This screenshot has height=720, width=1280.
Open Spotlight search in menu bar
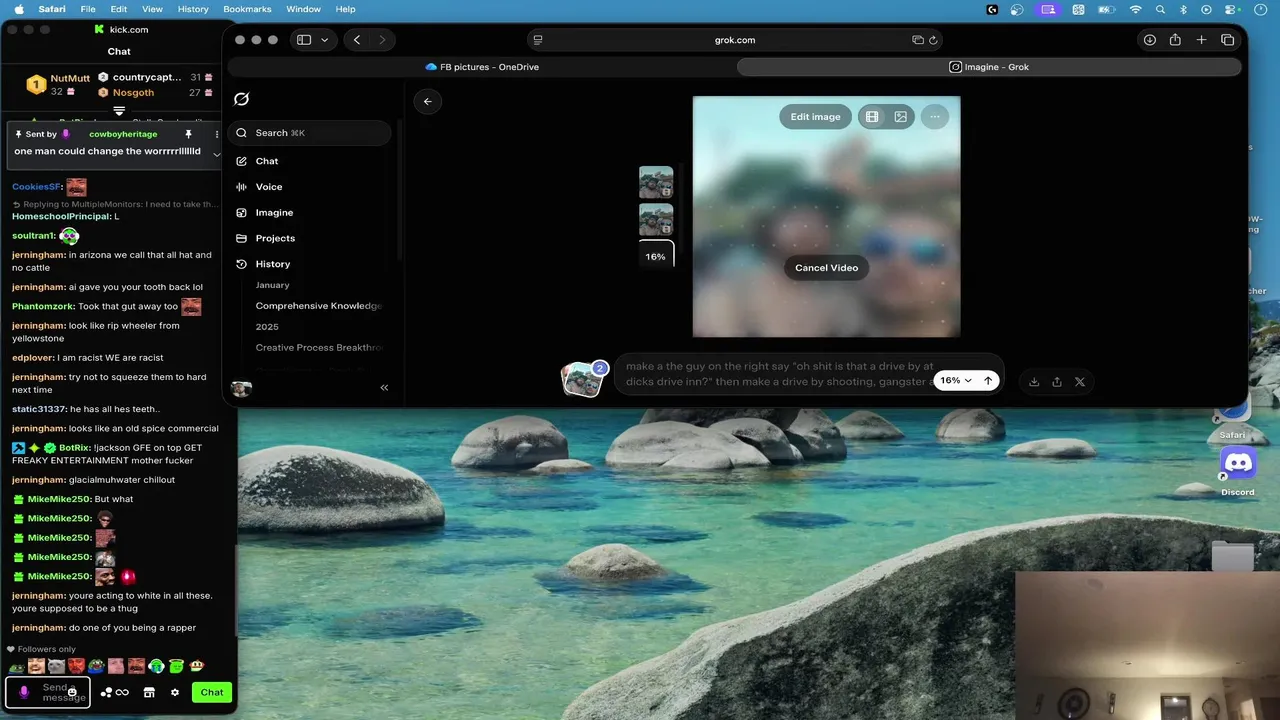pyautogui.click(x=1160, y=9)
